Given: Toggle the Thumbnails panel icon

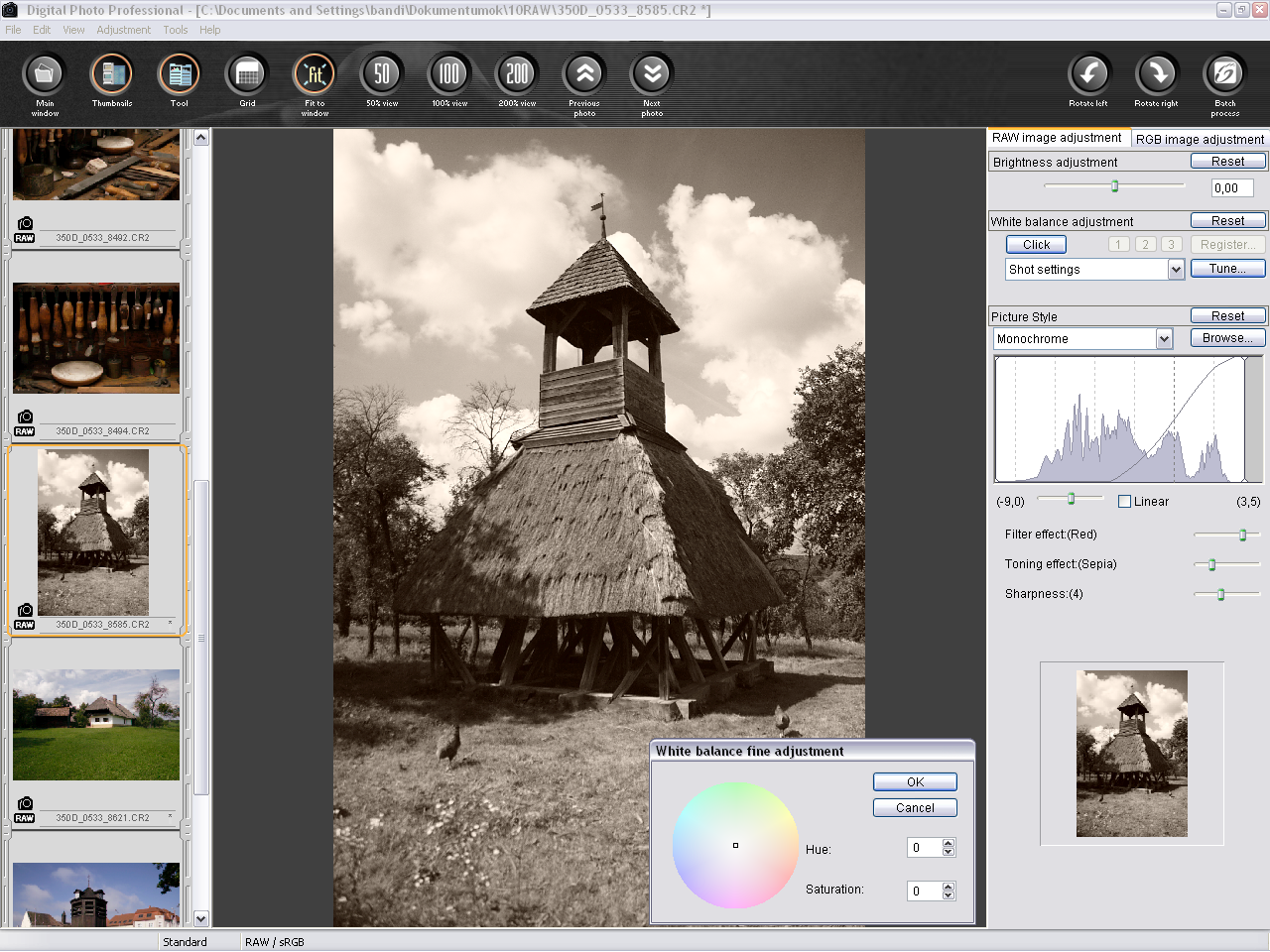Looking at the screenshot, I should click(112, 74).
